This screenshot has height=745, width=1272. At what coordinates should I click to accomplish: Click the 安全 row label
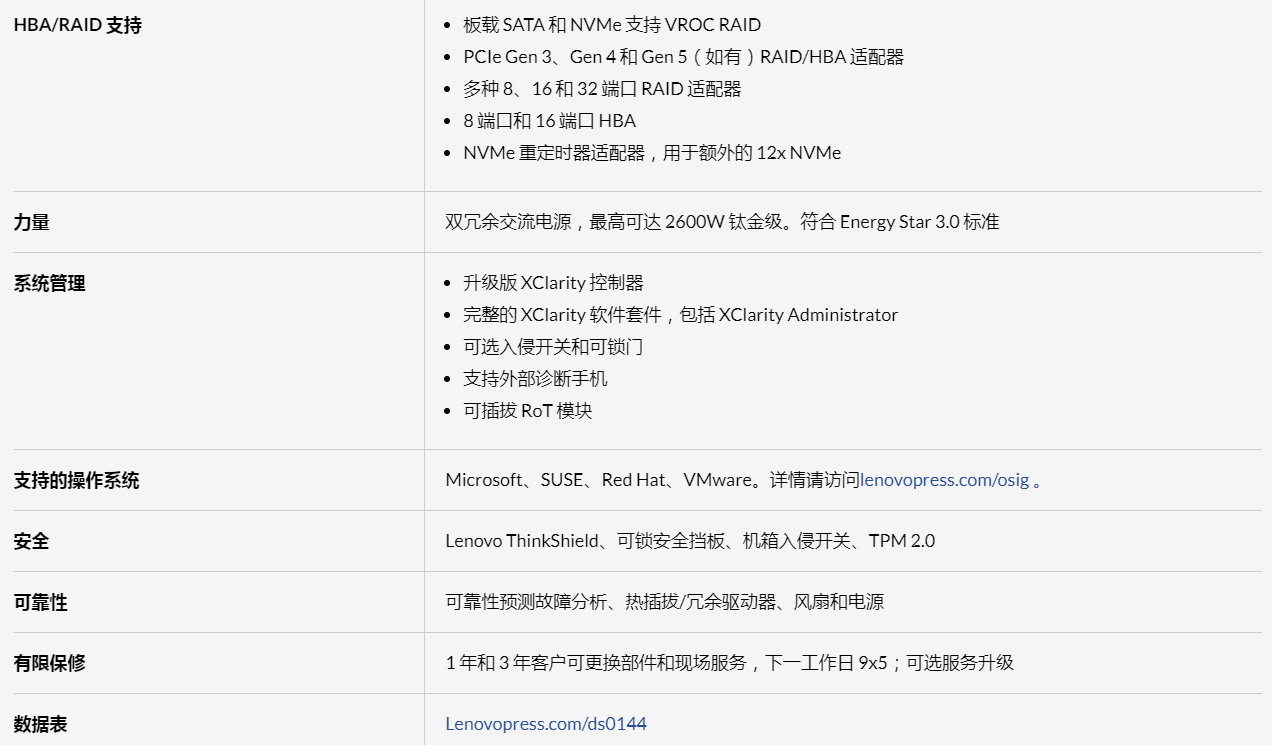[32, 541]
